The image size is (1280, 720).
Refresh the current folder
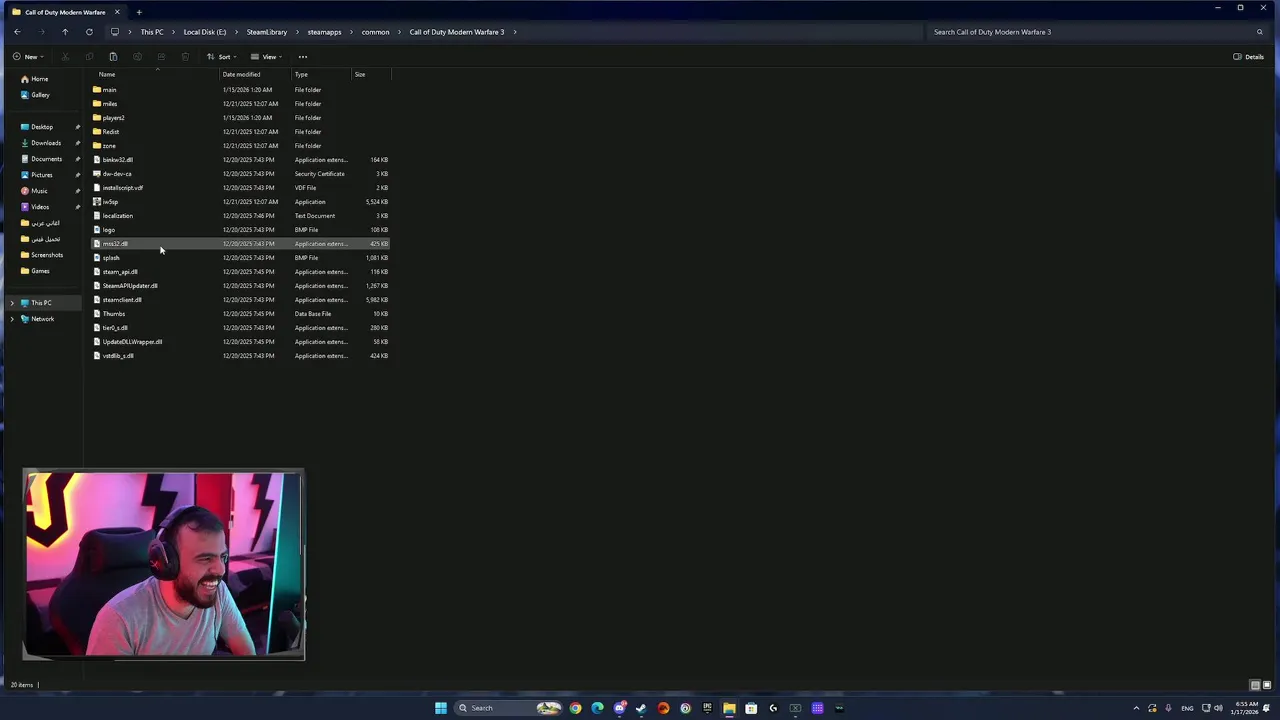[x=89, y=32]
